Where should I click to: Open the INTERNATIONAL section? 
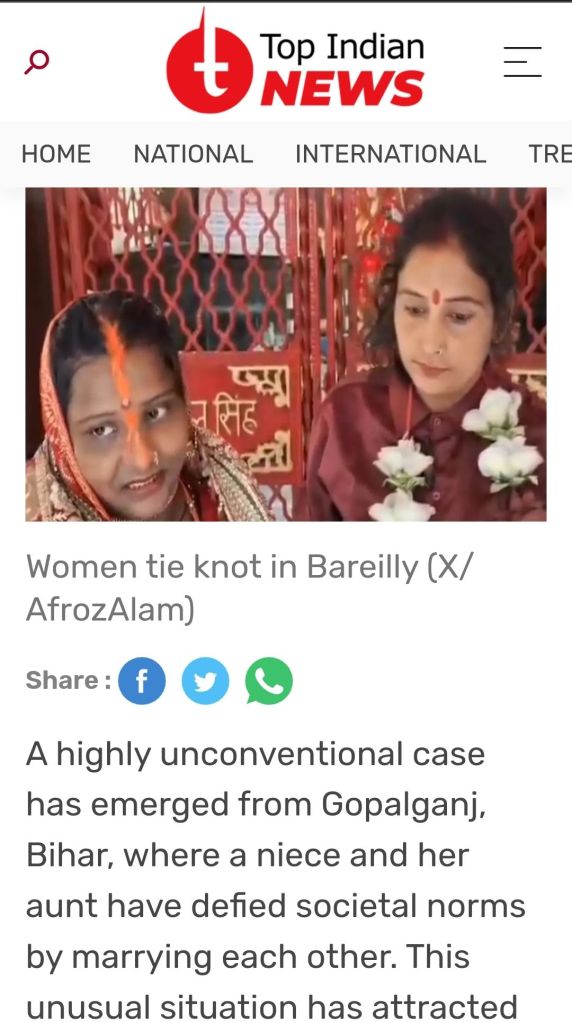(x=391, y=154)
